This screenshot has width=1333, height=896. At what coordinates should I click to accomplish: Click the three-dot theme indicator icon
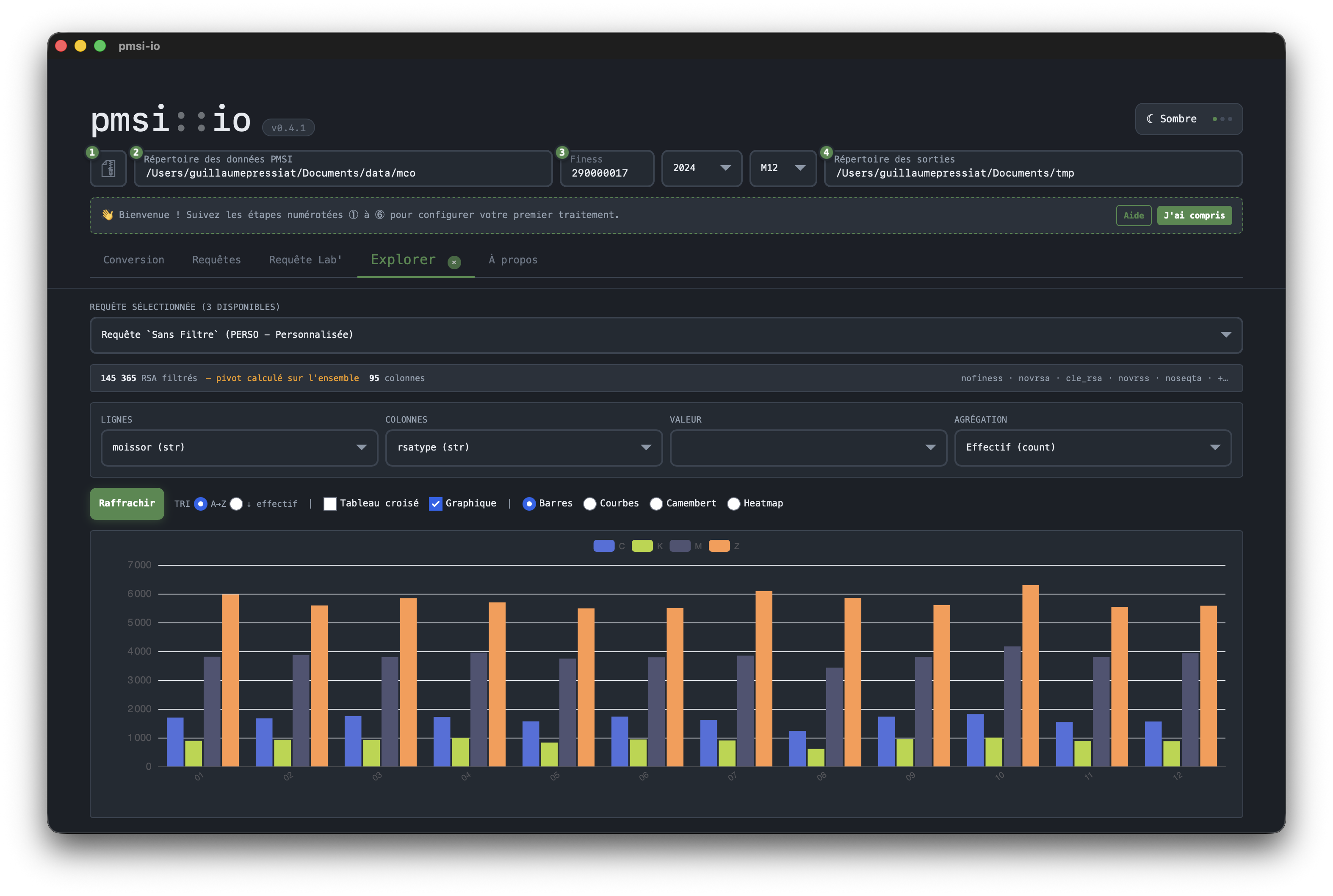pos(1222,119)
